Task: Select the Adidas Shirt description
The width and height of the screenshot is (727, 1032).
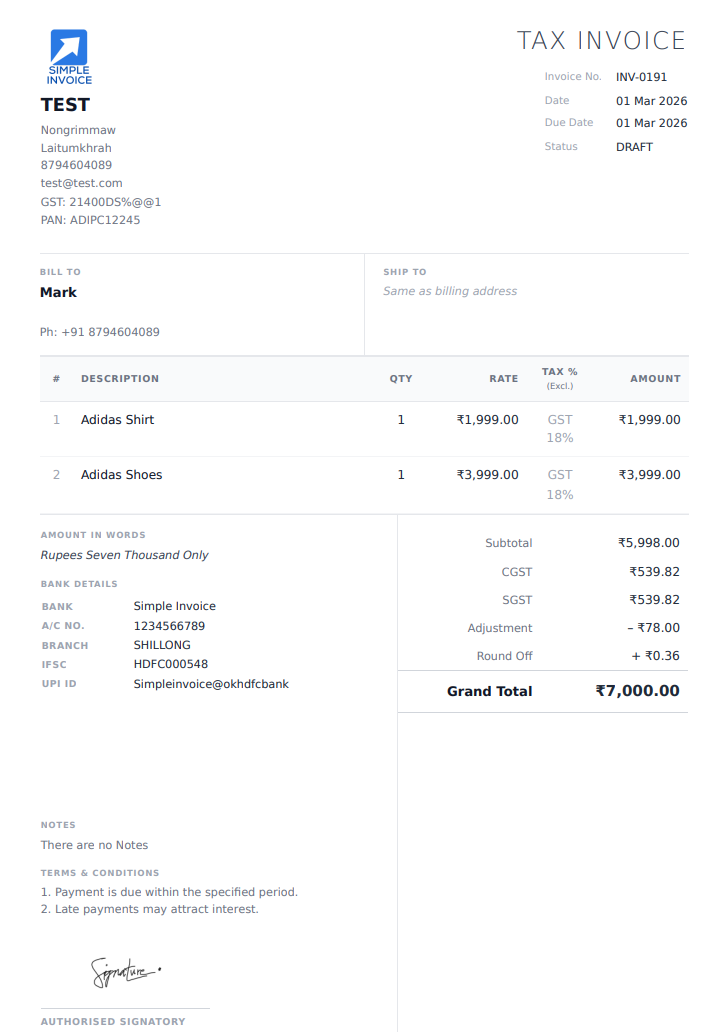Action: pyautogui.click(x=117, y=420)
